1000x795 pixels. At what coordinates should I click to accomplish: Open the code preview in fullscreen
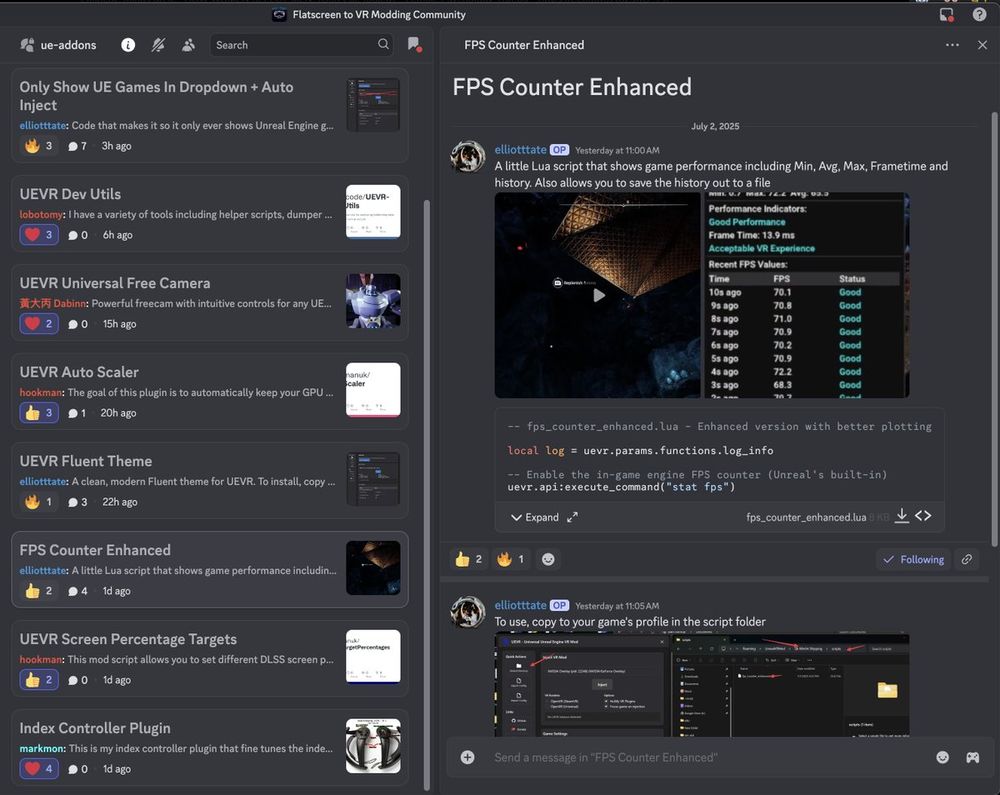point(573,517)
